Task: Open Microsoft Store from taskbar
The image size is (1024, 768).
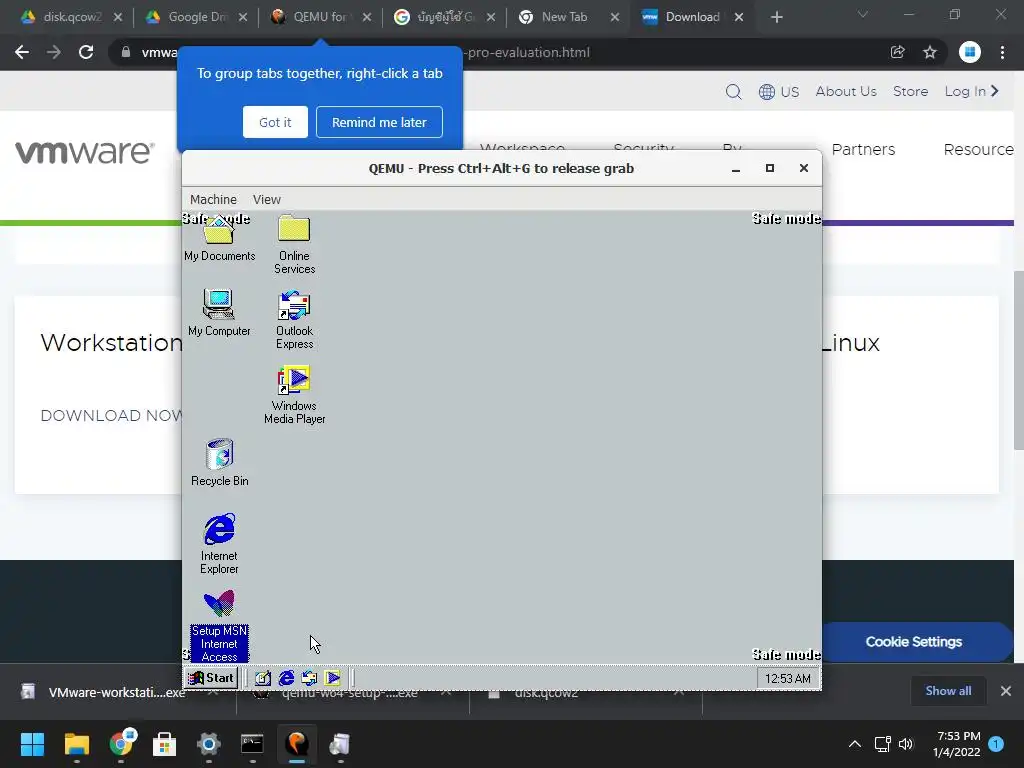Action: click(165, 744)
